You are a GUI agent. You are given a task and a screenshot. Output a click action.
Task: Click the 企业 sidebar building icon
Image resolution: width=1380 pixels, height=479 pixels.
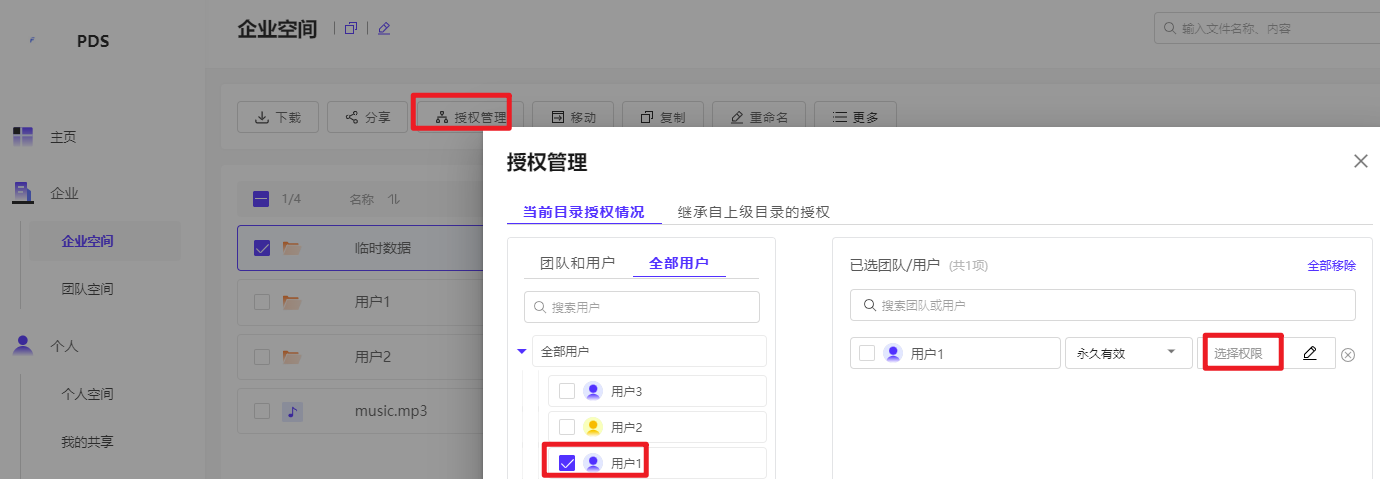click(x=22, y=193)
